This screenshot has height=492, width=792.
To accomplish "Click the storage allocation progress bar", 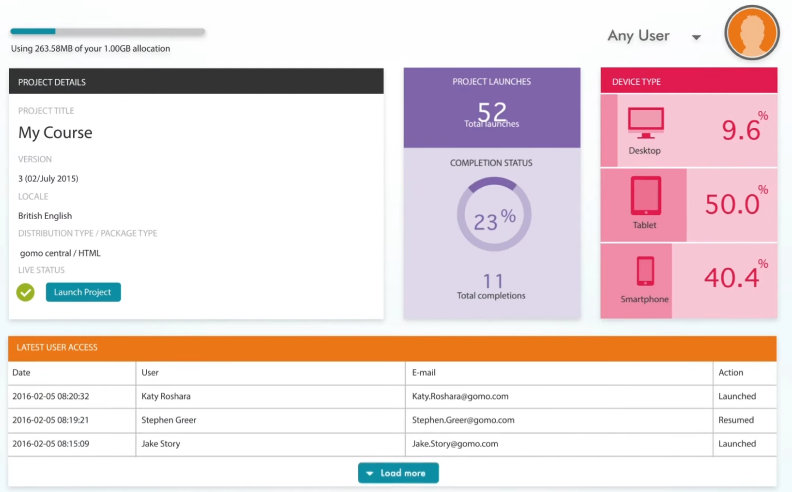I will click(x=107, y=32).
